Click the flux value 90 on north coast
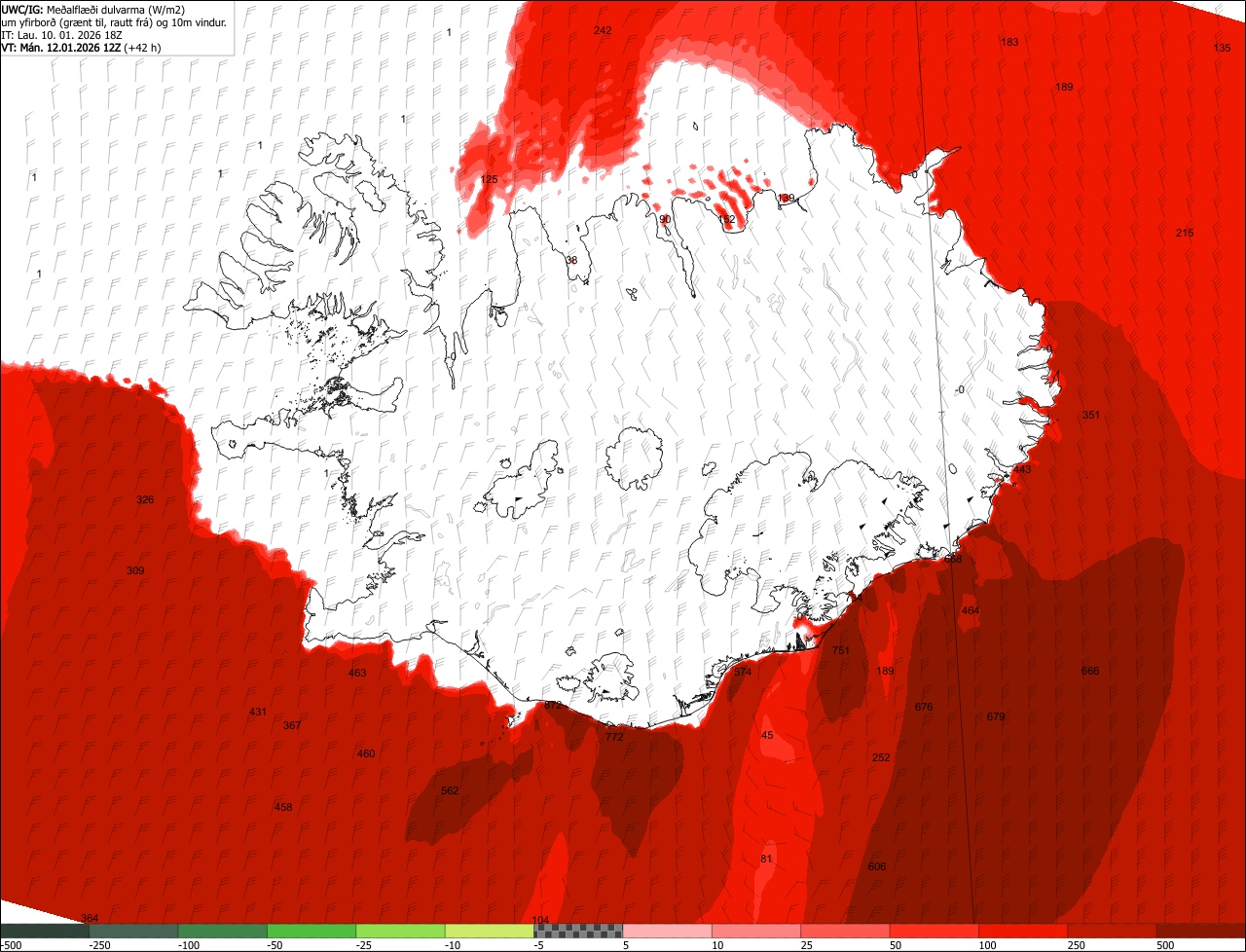 pyautogui.click(x=665, y=219)
